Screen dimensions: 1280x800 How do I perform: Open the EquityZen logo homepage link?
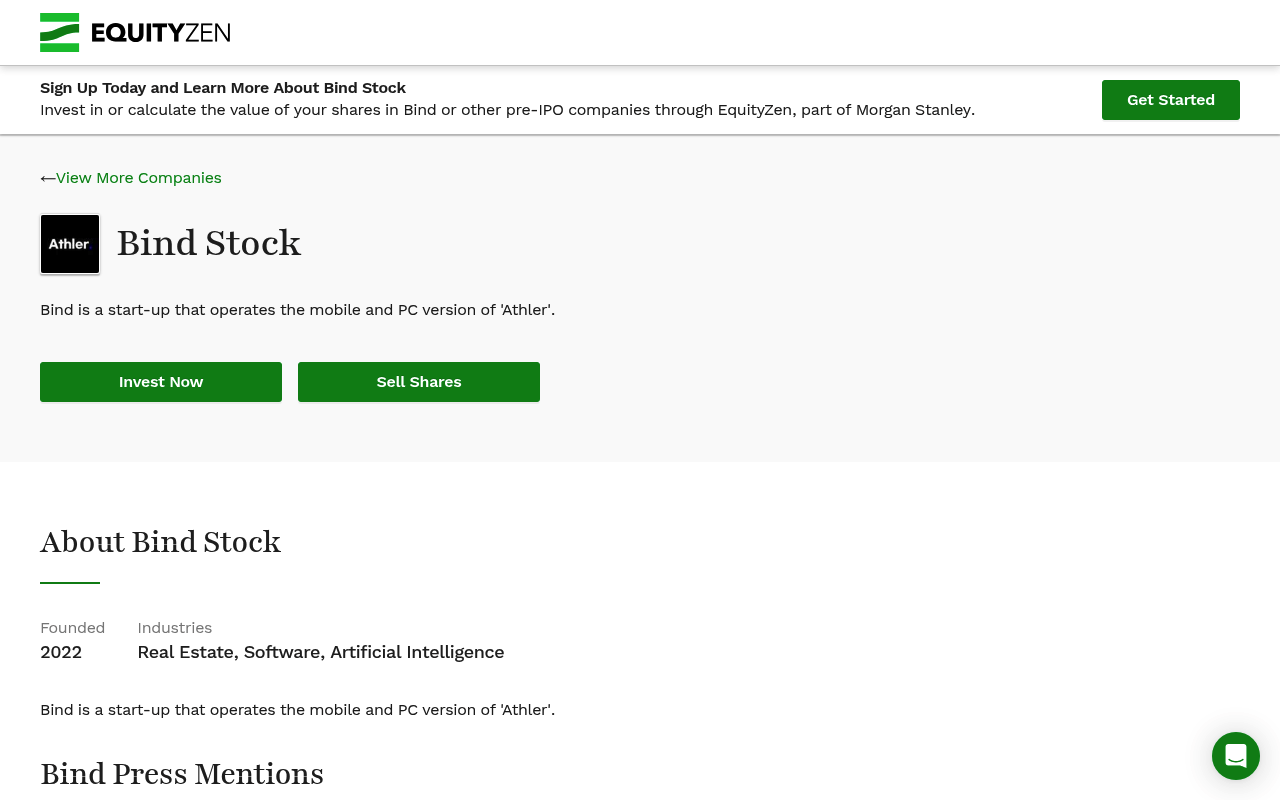click(135, 33)
